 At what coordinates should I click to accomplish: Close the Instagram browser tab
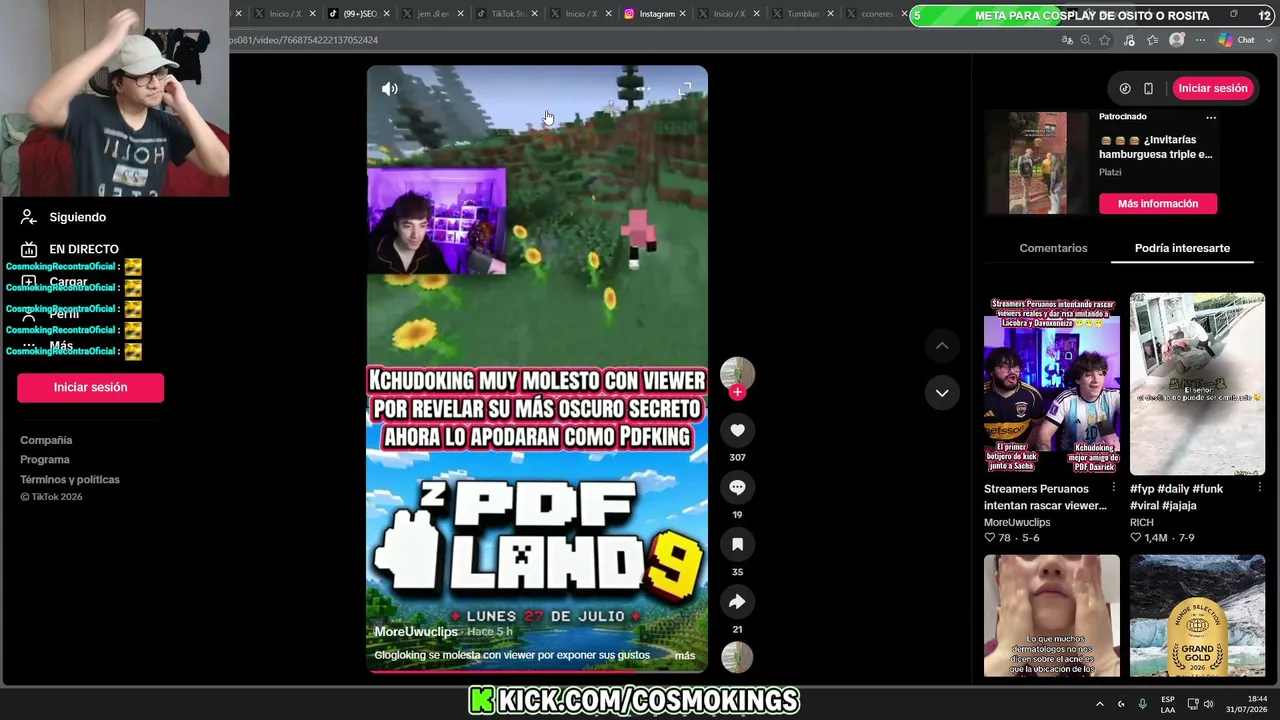click(685, 14)
